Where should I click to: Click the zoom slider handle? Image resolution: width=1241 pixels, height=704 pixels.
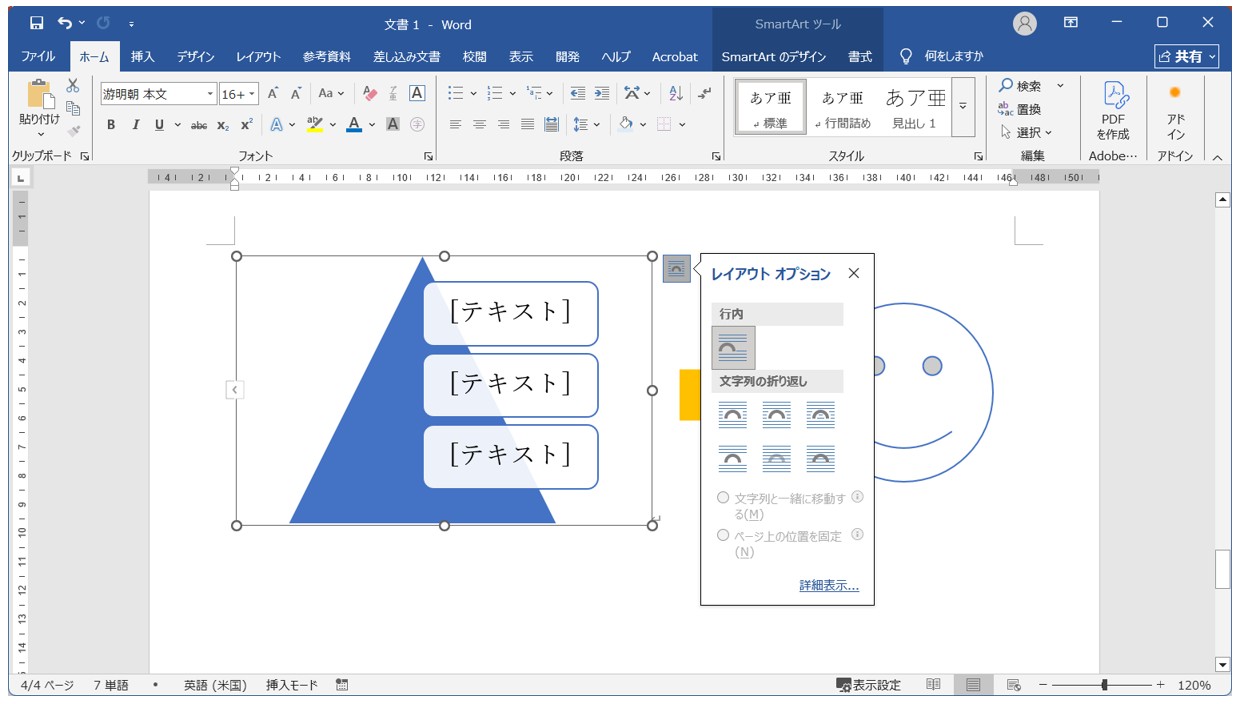pos(1104,685)
